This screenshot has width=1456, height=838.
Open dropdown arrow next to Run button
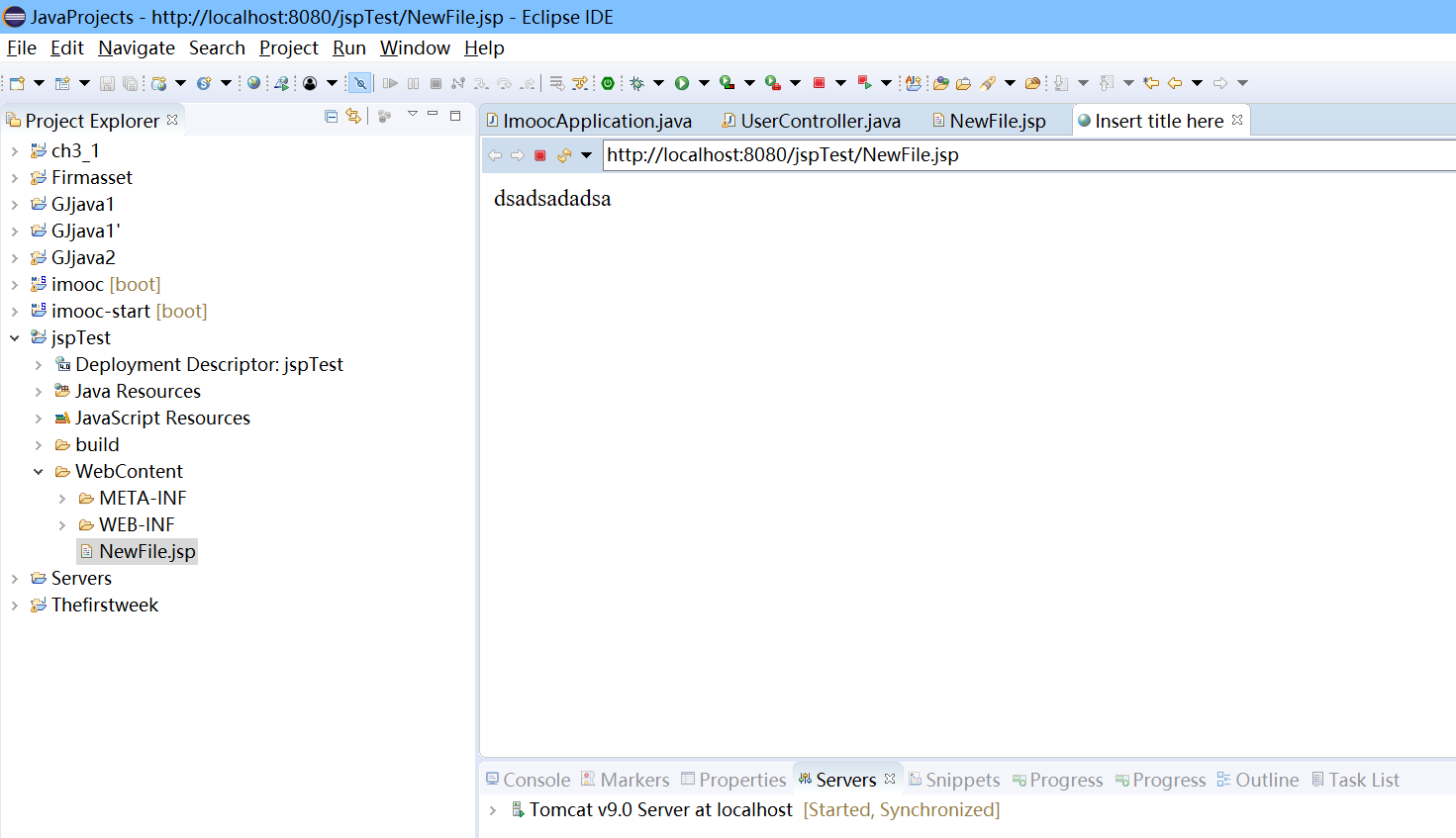click(704, 83)
